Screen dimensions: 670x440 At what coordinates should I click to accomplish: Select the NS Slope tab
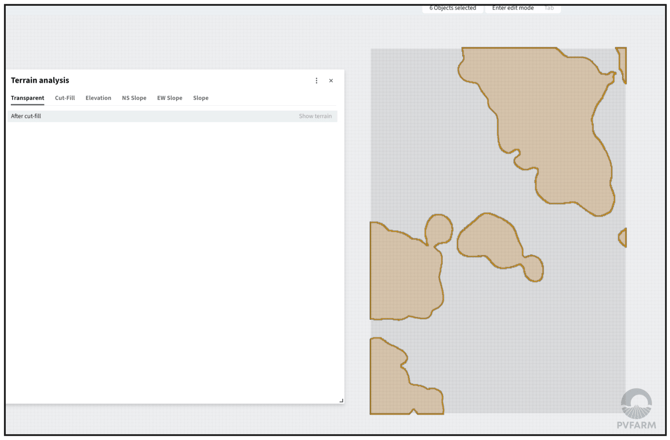(134, 98)
